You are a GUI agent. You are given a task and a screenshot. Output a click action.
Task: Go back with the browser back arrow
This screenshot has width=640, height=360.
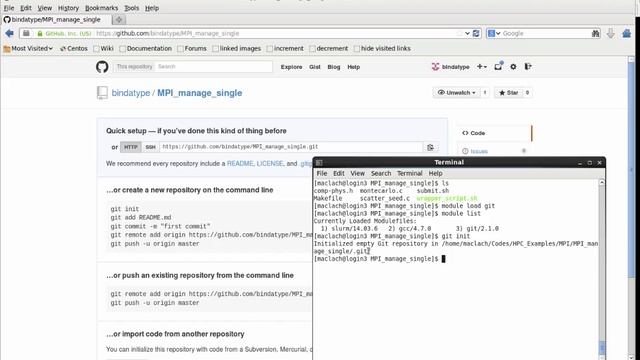[9, 33]
